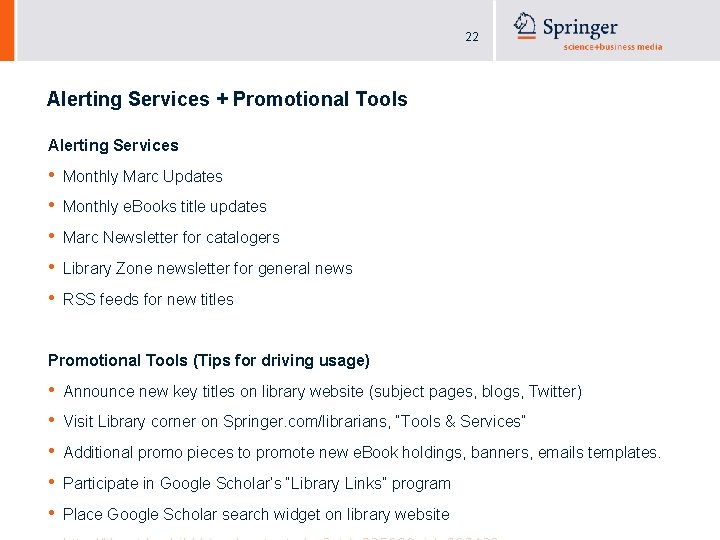The width and height of the screenshot is (720, 540).
Task: Click the science+business media tagline
Action: tap(613, 47)
